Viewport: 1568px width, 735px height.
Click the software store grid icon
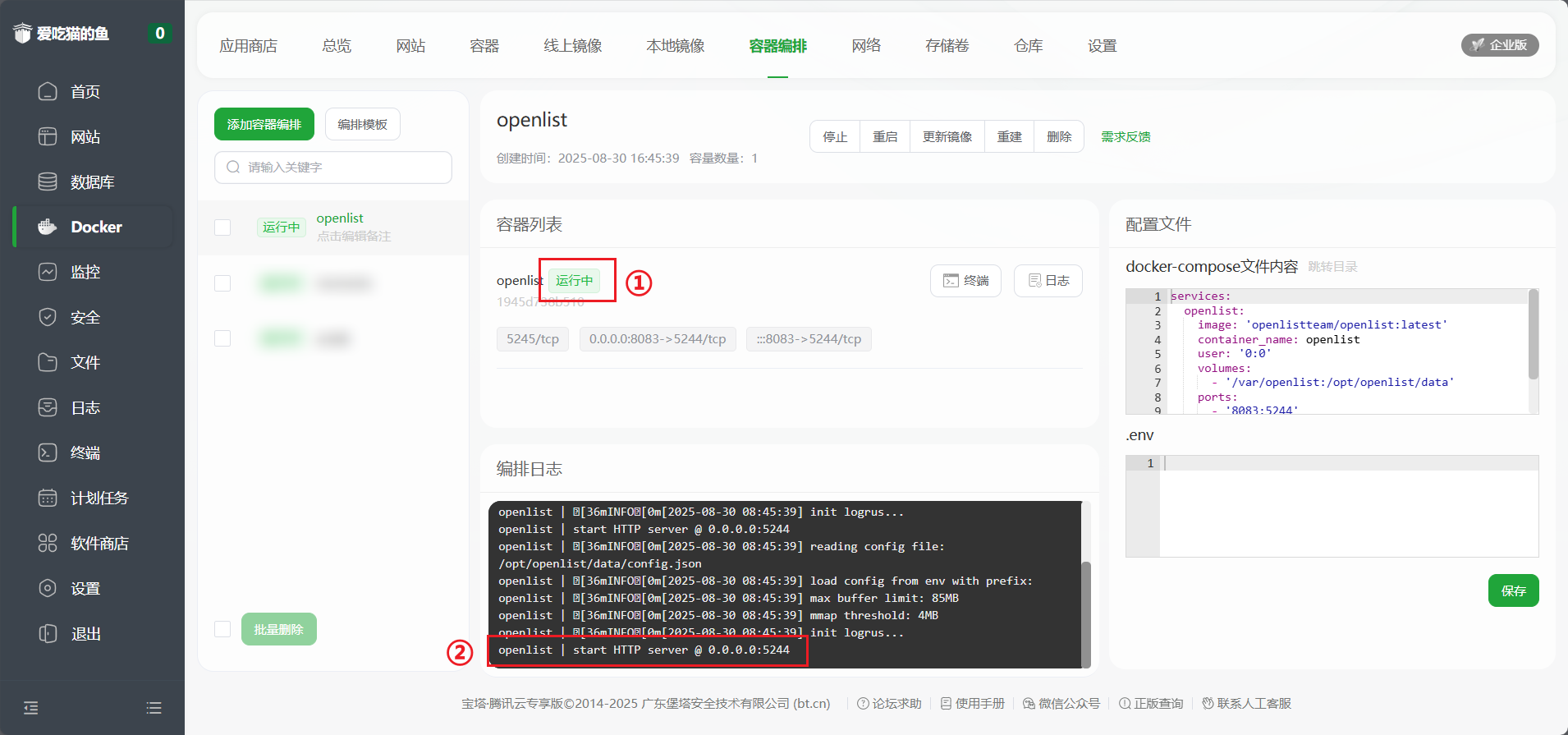tap(48, 543)
